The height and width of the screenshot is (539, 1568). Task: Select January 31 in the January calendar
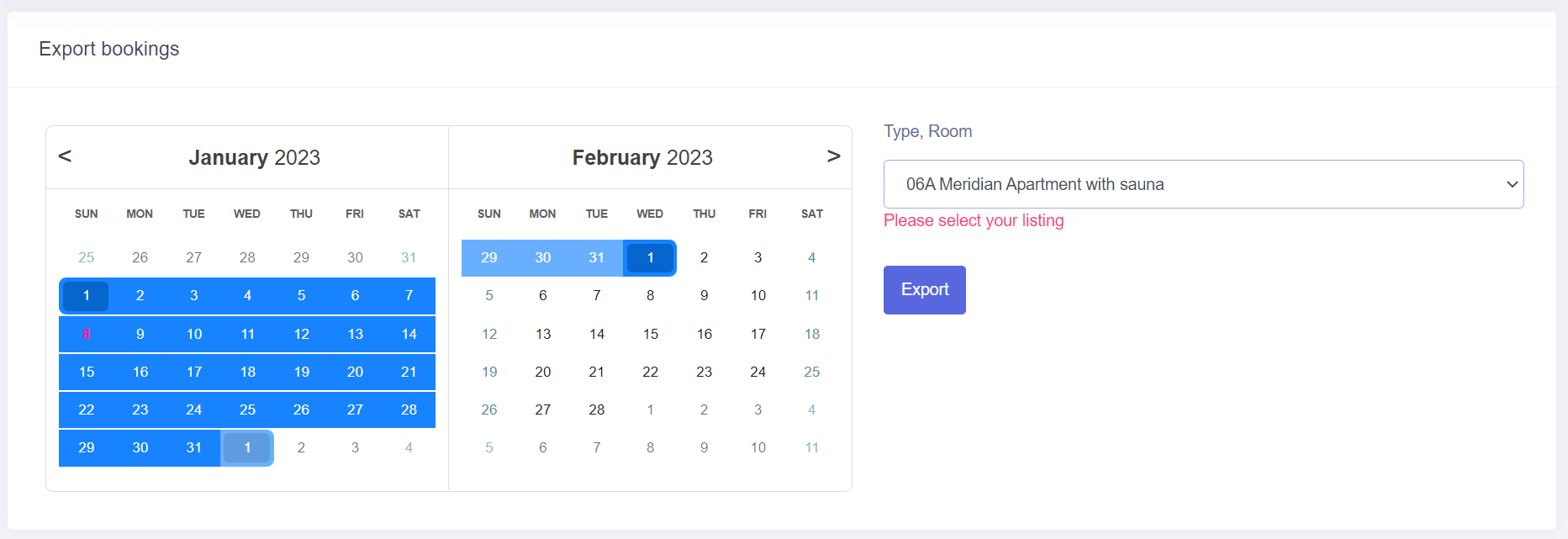pyautogui.click(x=193, y=447)
